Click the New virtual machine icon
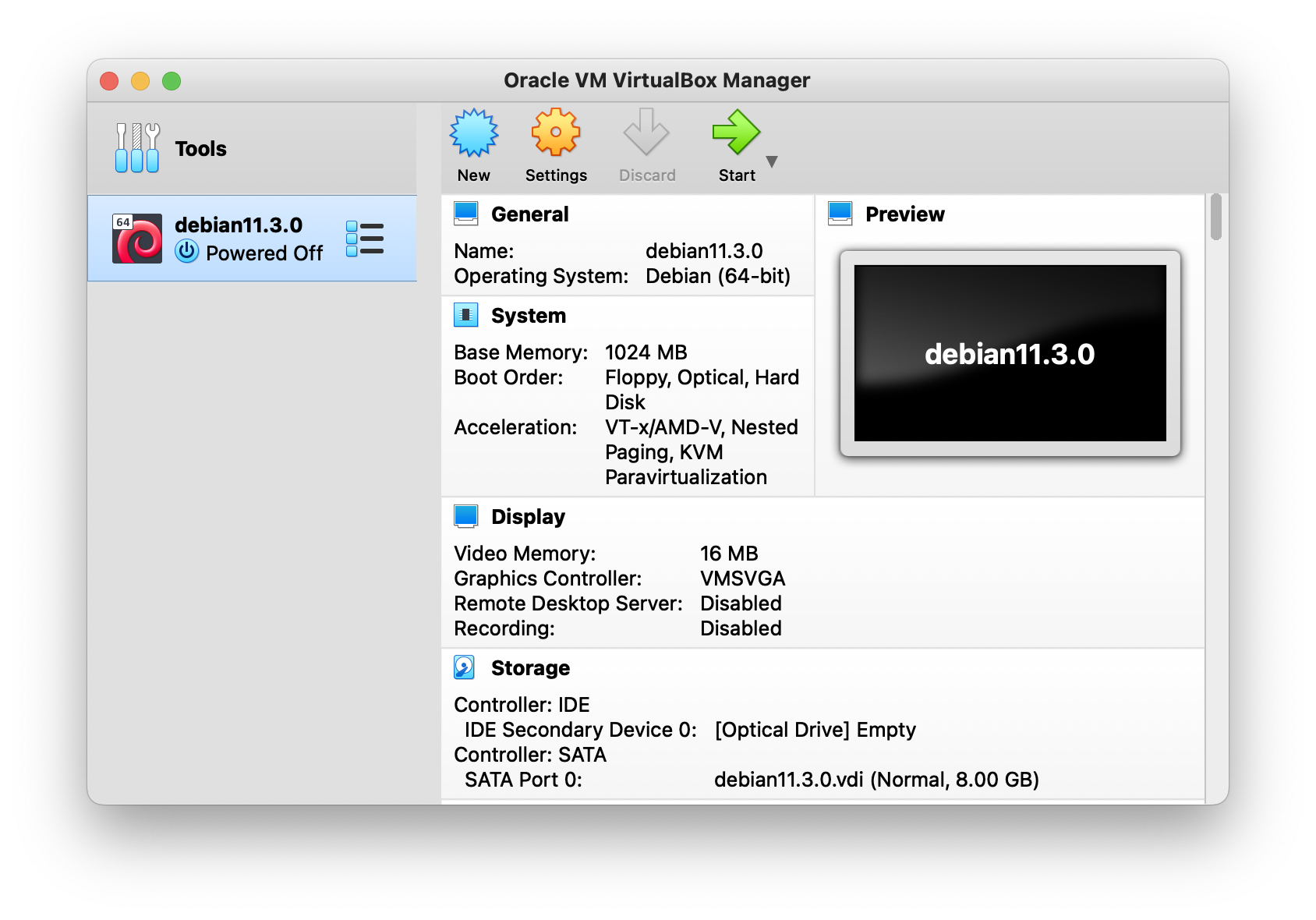 (x=473, y=134)
